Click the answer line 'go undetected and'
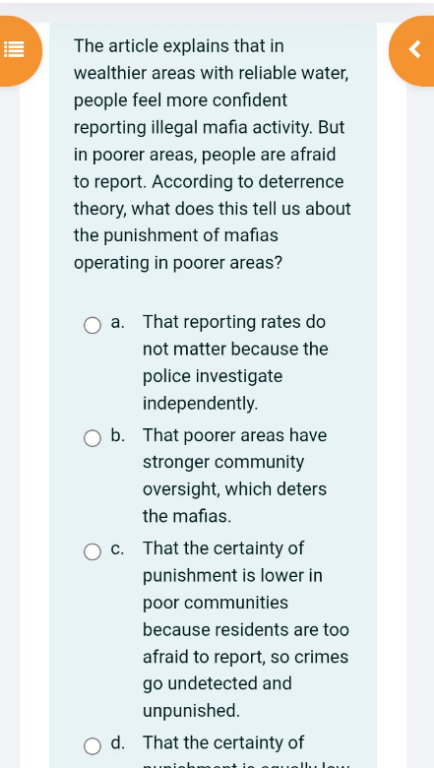Screen dimensions: 434x768 (x=217, y=683)
